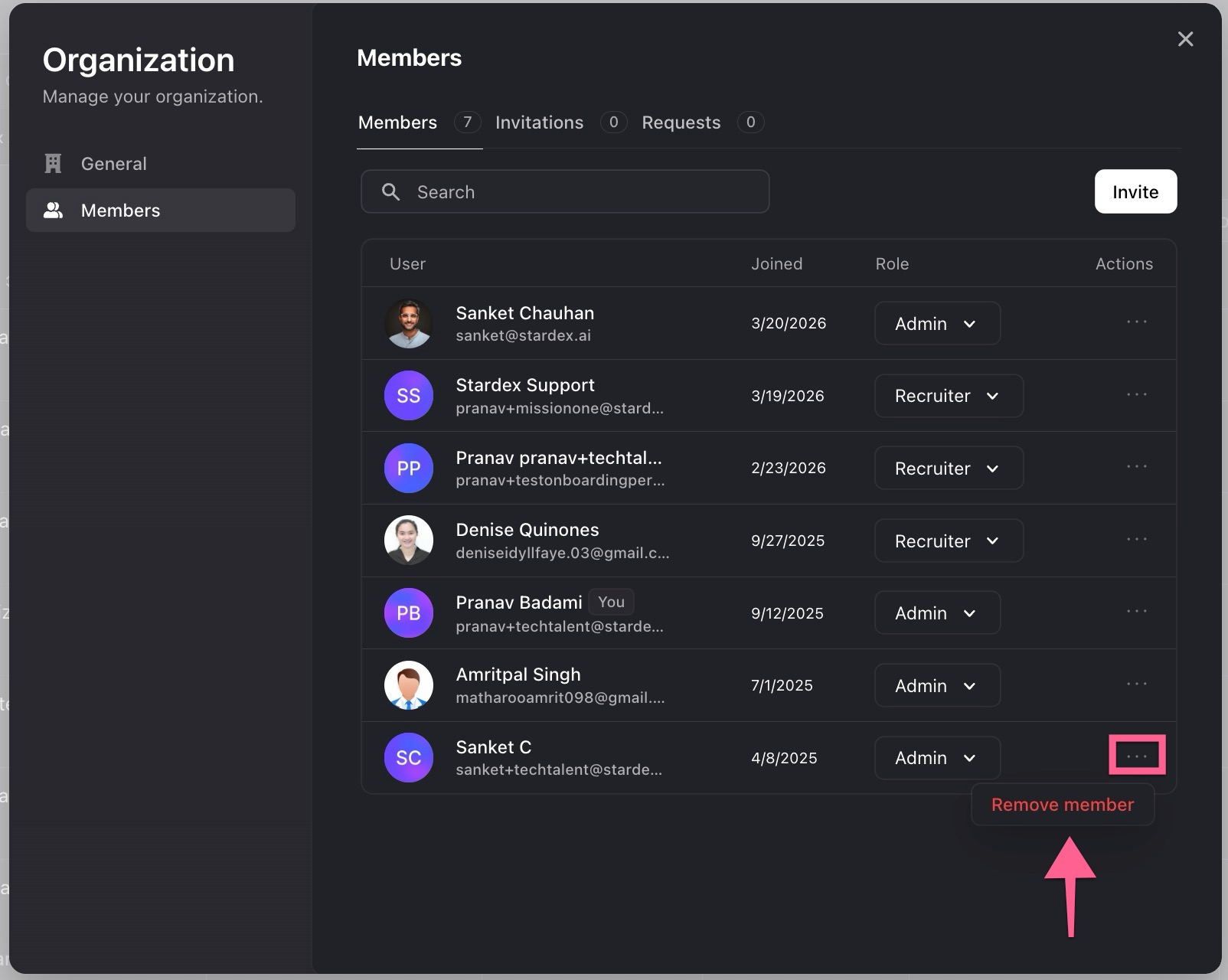This screenshot has width=1228, height=980.
Task: Open actions menu for Denise Quinones
Action: pyautogui.click(x=1137, y=539)
